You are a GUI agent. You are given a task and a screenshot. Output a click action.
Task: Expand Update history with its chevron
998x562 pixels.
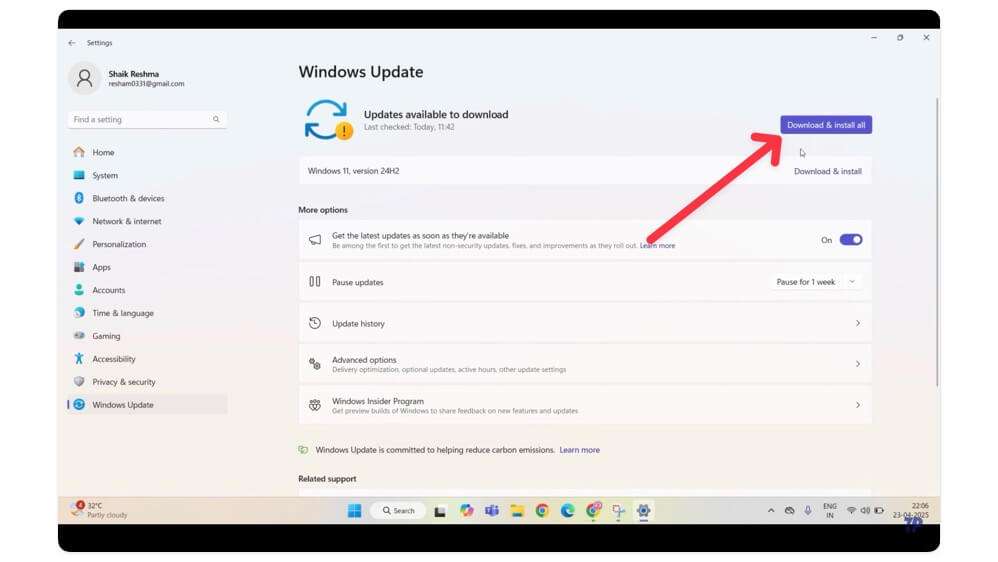[858, 323]
